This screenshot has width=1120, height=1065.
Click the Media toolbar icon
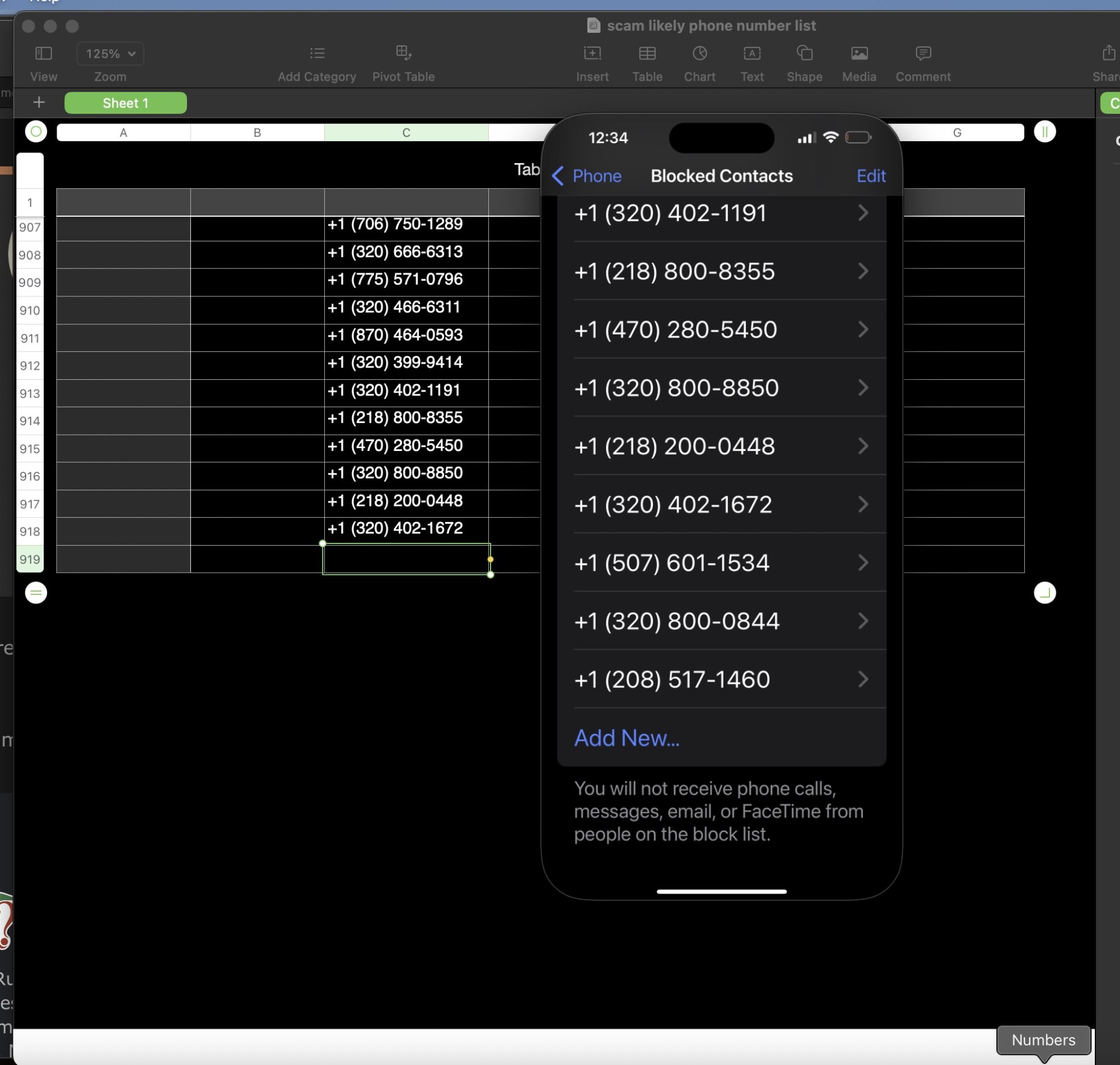coord(858,53)
